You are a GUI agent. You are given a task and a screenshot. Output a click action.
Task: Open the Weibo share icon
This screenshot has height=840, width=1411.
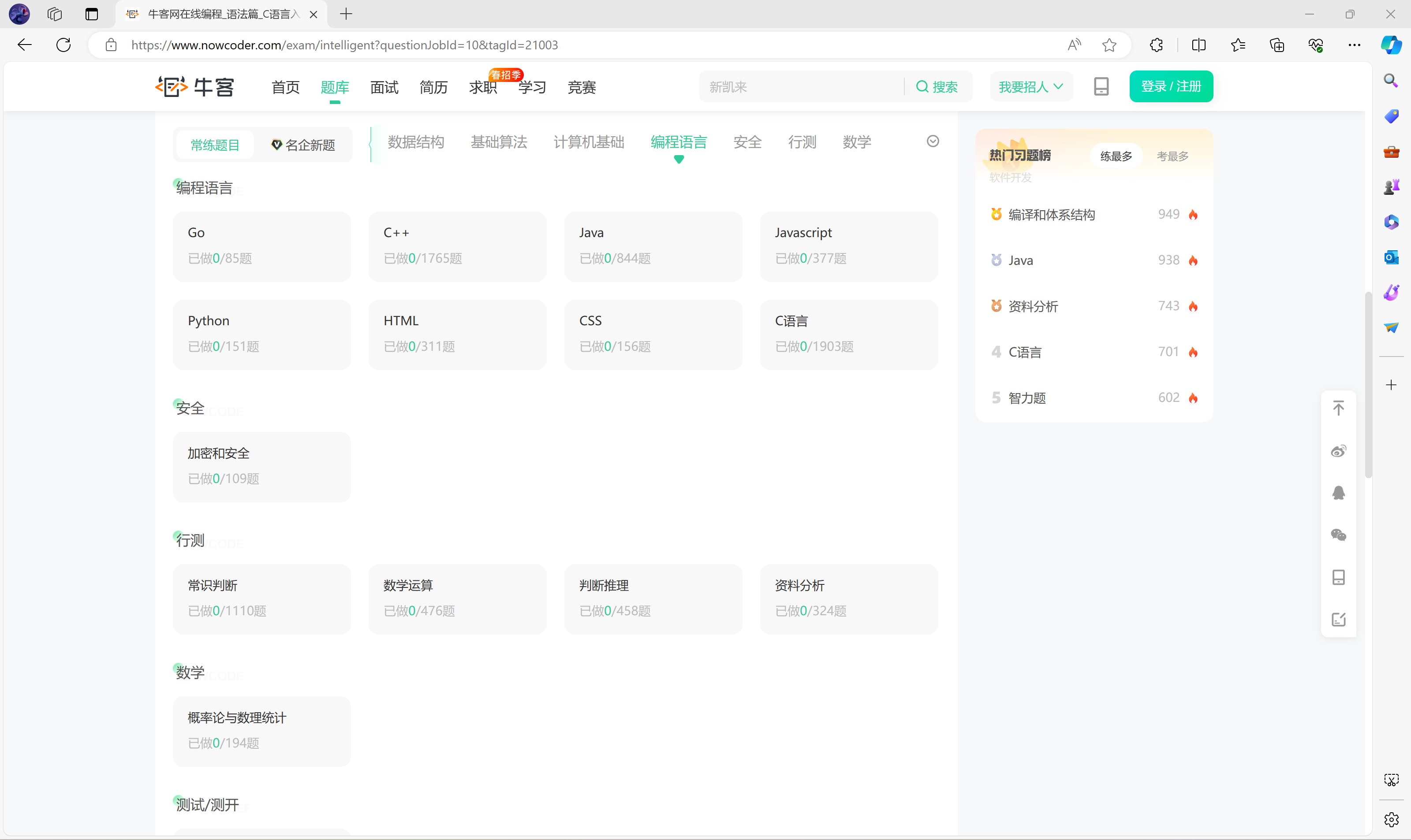(1338, 450)
